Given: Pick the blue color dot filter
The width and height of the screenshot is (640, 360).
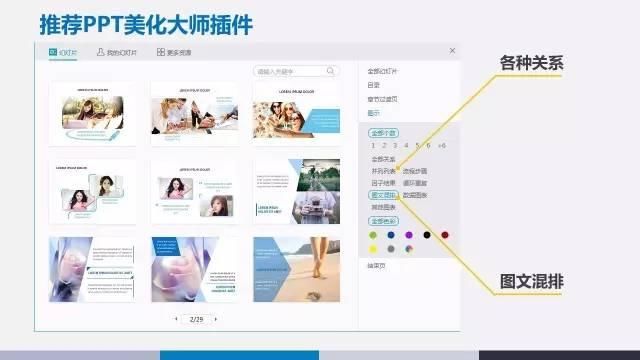Looking at the screenshot, I should pos(391,235).
